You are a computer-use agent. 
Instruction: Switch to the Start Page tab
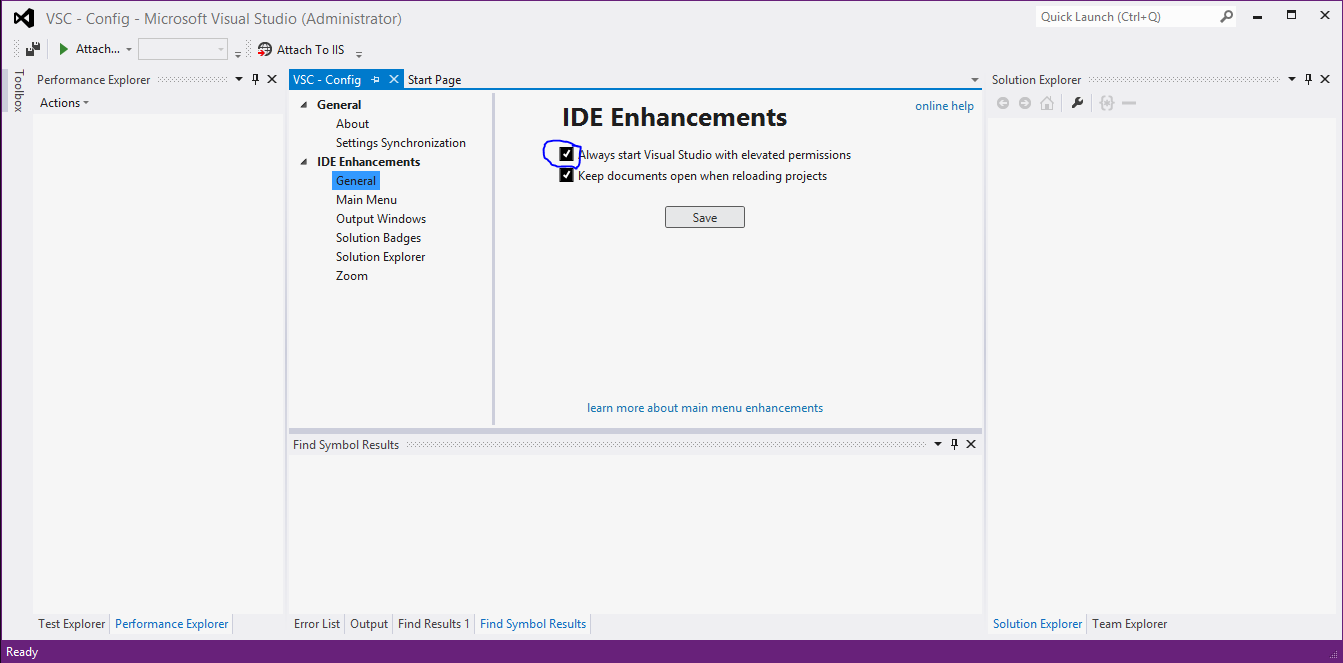434,80
